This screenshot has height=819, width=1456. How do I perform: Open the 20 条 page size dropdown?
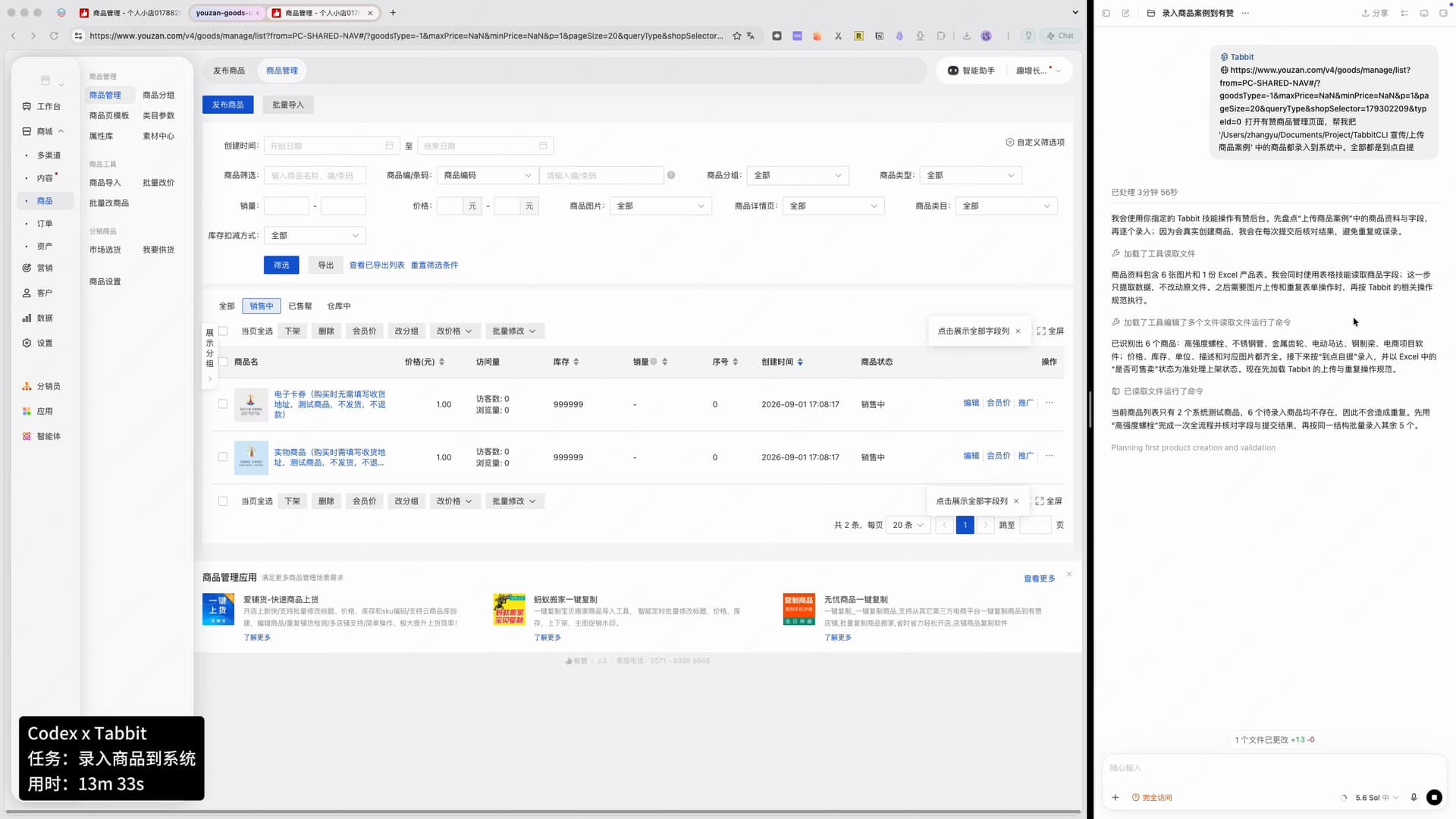click(908, 525)
